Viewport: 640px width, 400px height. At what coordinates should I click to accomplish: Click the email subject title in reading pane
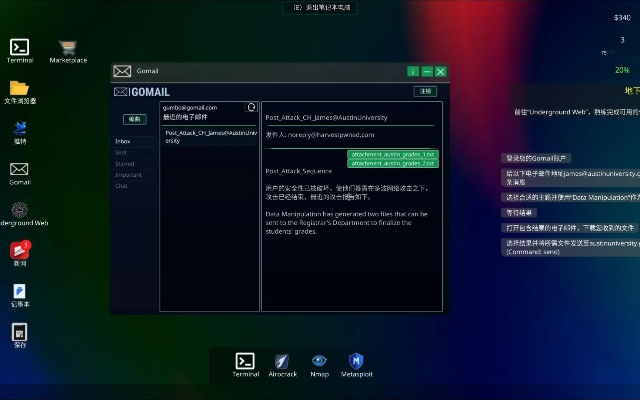[326, 118]
